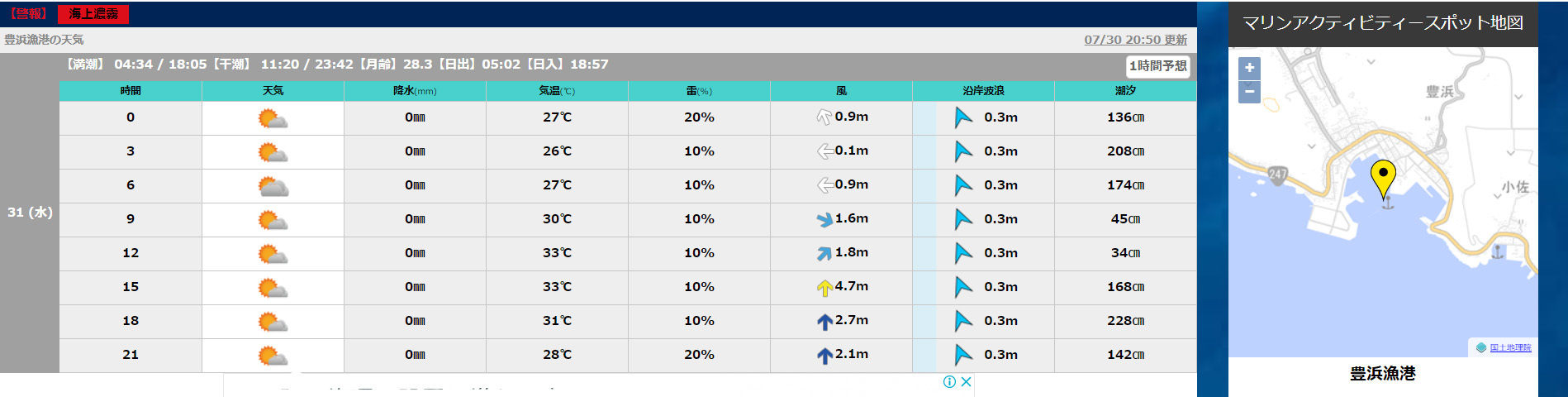Click the 31 (水) date cell
1568x397 pixels.
pyautogui.click(x=30, y=213)
